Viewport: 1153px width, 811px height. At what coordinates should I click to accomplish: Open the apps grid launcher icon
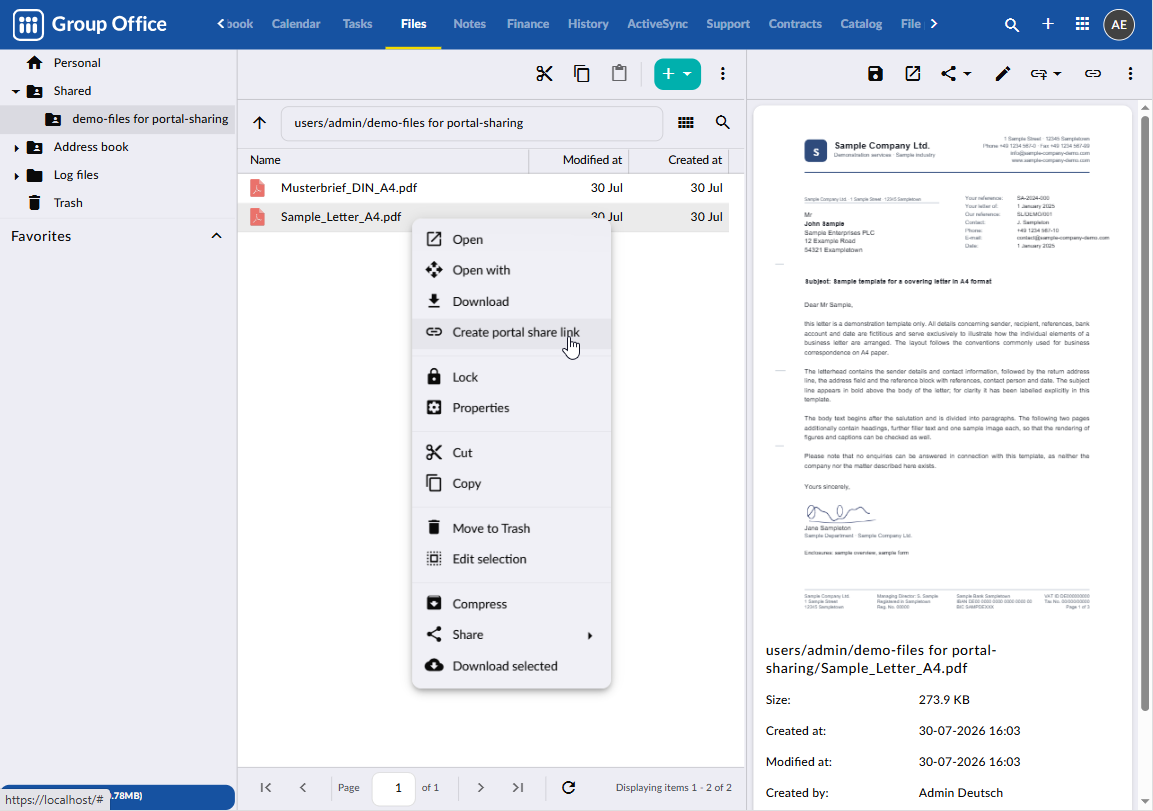click(x=1082, y=24)
